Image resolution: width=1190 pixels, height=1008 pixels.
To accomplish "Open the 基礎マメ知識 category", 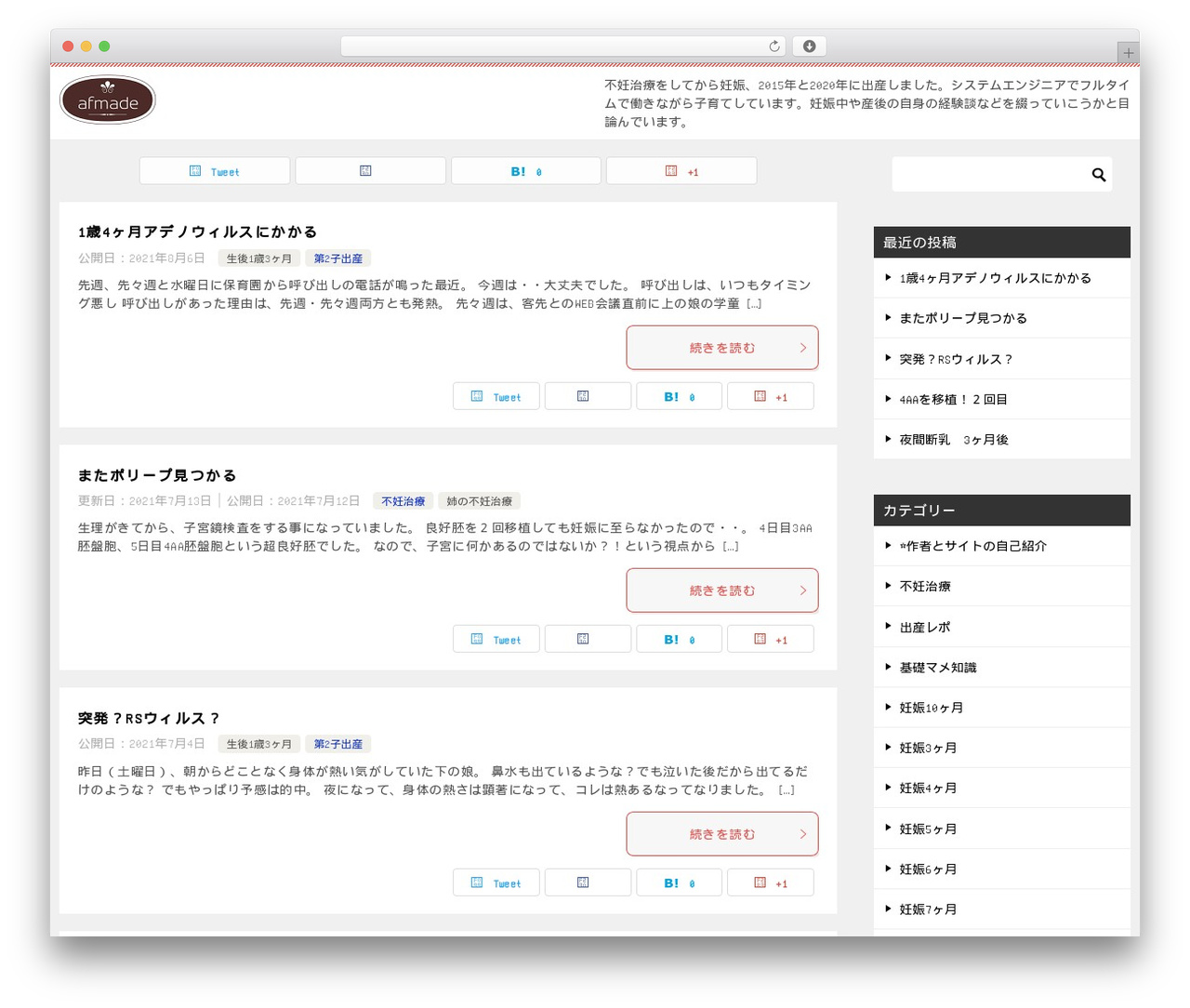I will pos(938,668).
